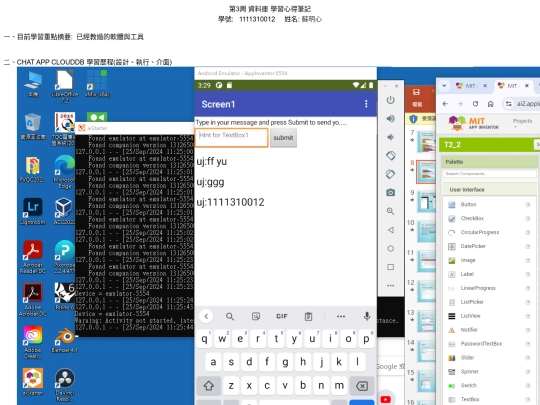Open the Adobe Creative Cloud desktop icon

(33, 342)
